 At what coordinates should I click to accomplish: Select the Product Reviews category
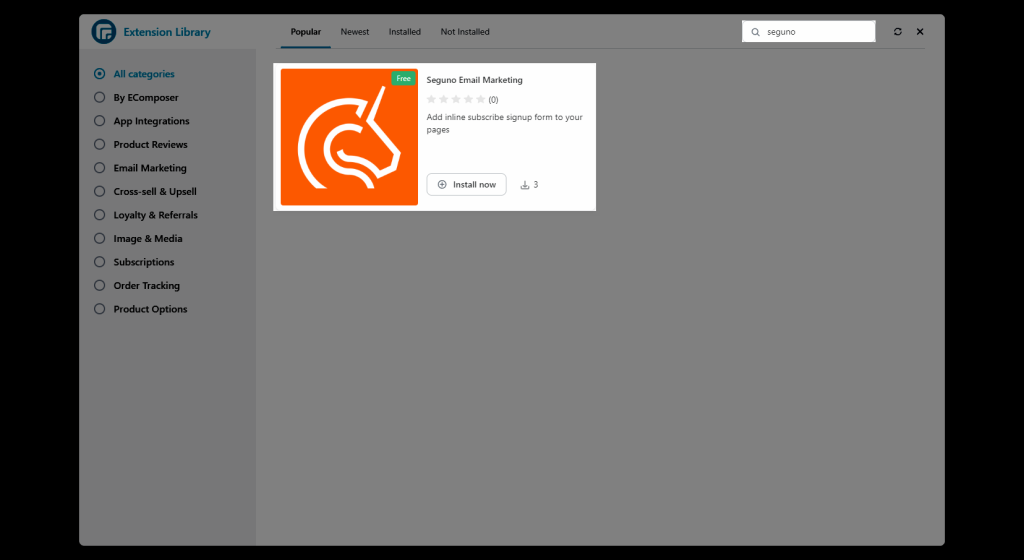click(140, 144)
